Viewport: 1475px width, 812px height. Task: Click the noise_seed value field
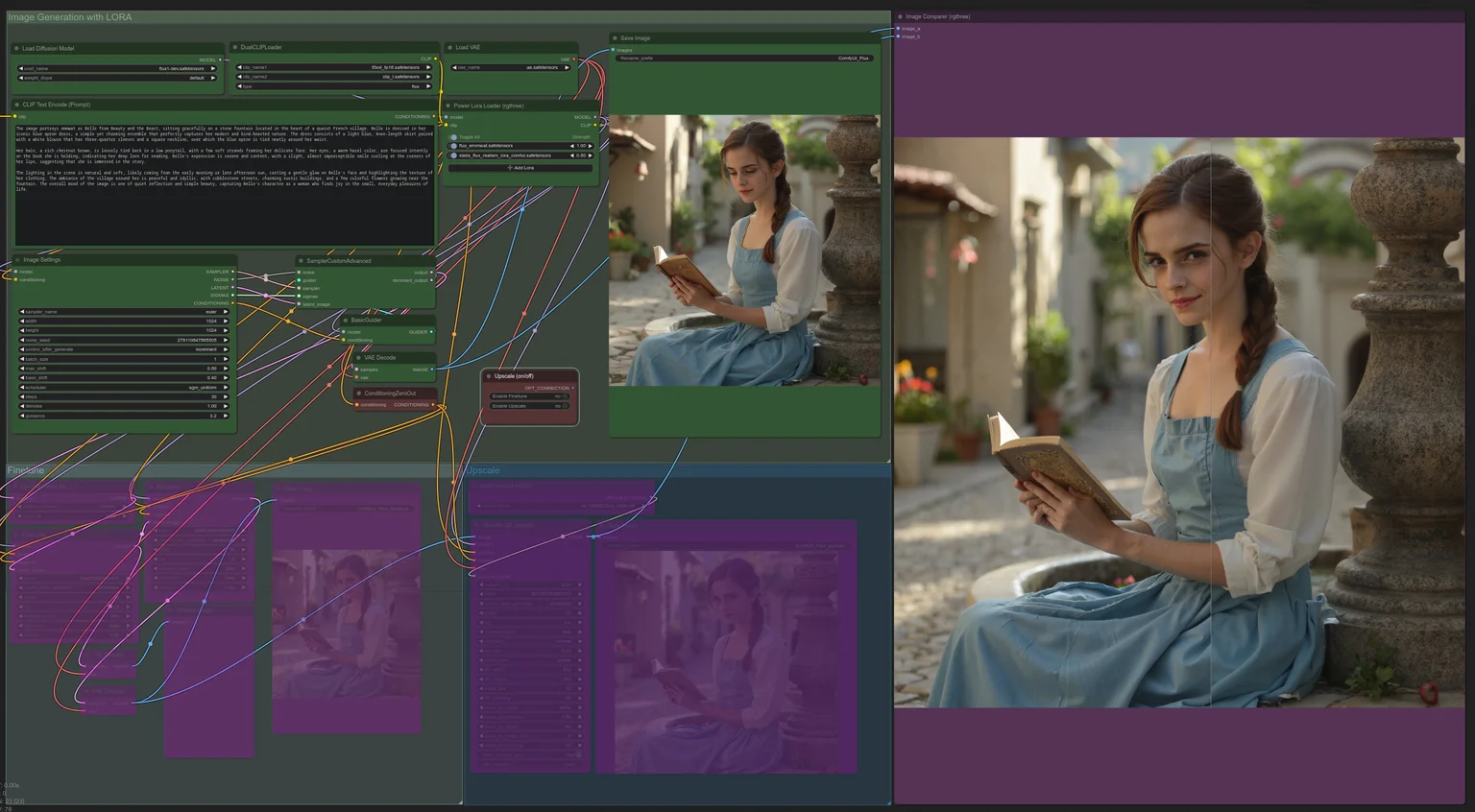click(x=124, y=340)
